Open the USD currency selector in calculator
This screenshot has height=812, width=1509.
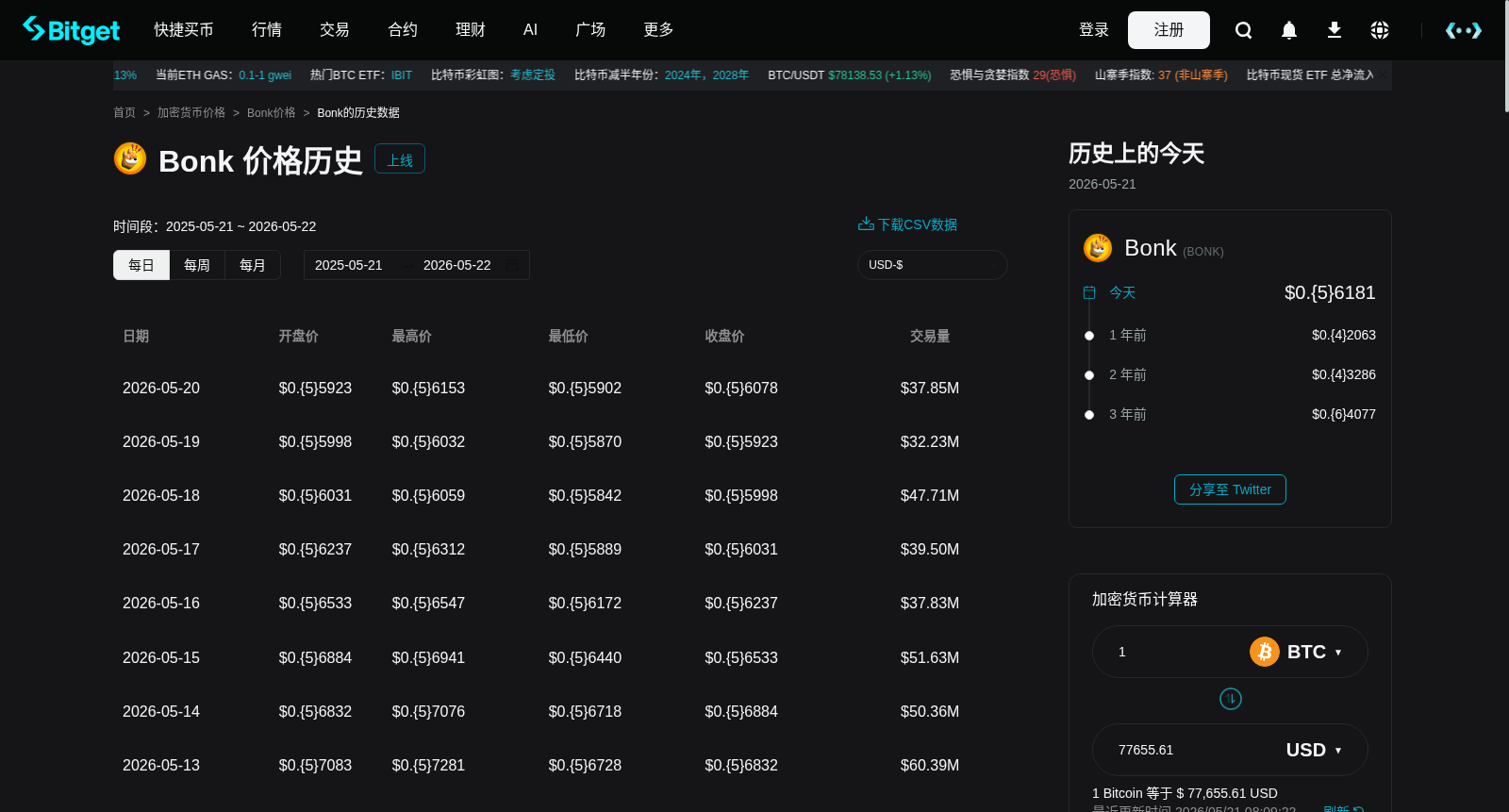tap(1314, 750)
